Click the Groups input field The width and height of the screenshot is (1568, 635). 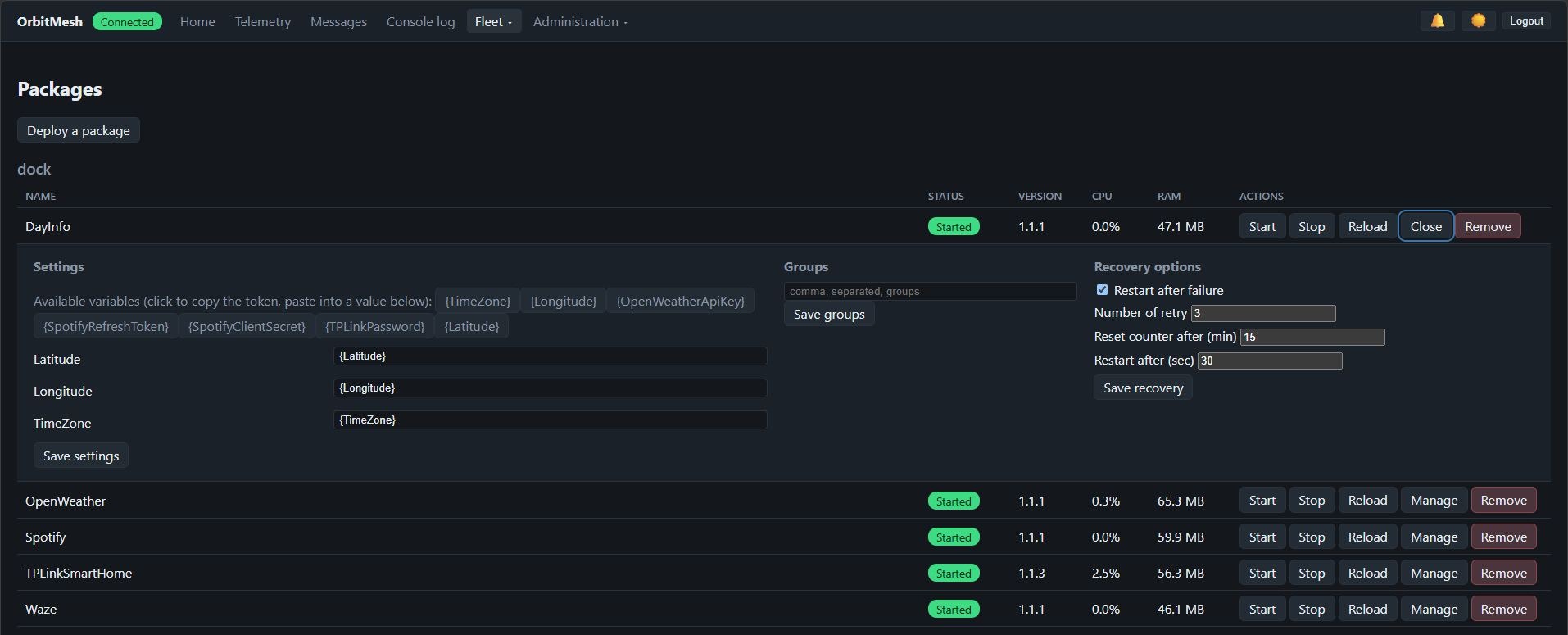(931, 291)
